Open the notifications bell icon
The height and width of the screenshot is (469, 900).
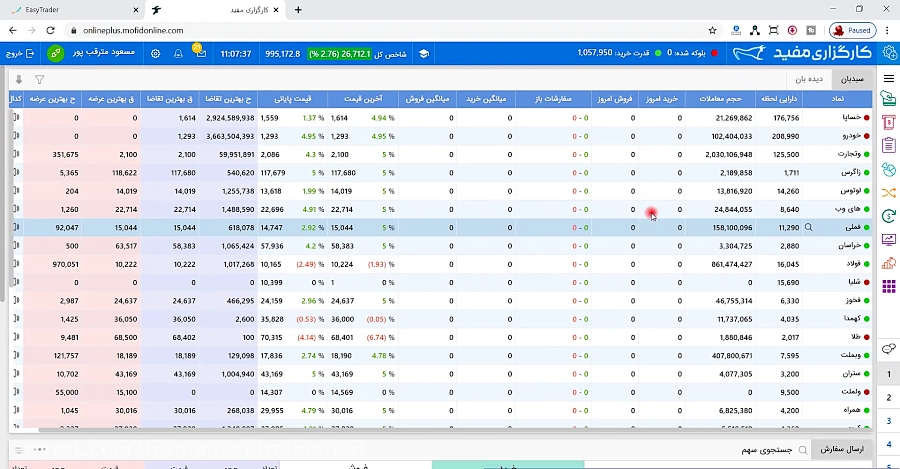click(x=178, y=53)
